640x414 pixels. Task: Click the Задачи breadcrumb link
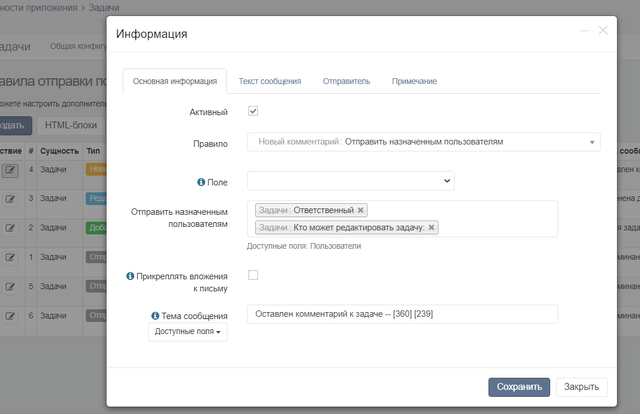[104, 8]
